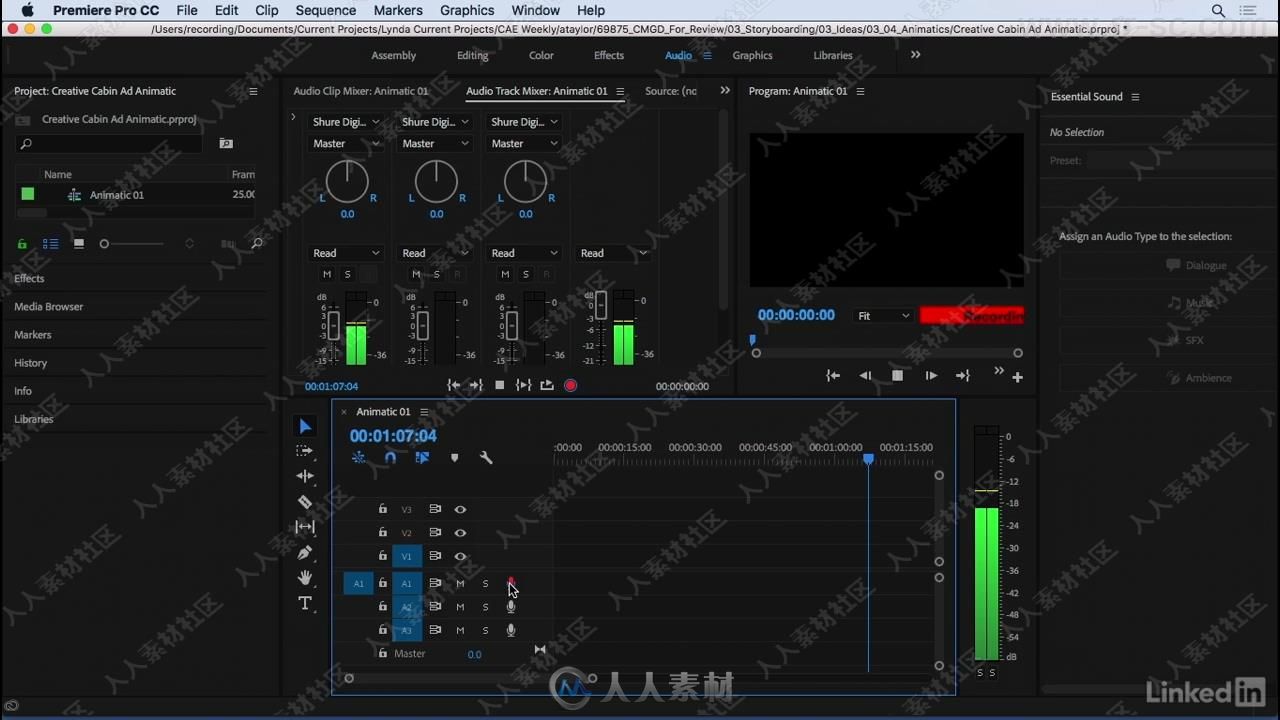Open third channel Read automation dropdown

pyautogui.click(x=525, y=253)
